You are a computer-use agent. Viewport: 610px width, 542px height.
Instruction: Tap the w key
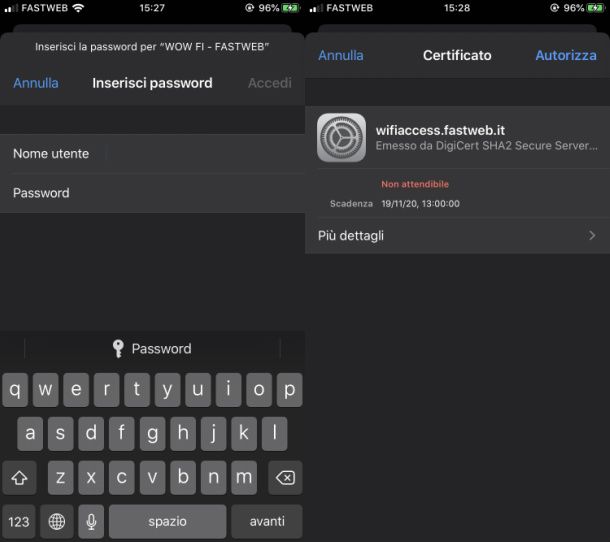[46, 390]
